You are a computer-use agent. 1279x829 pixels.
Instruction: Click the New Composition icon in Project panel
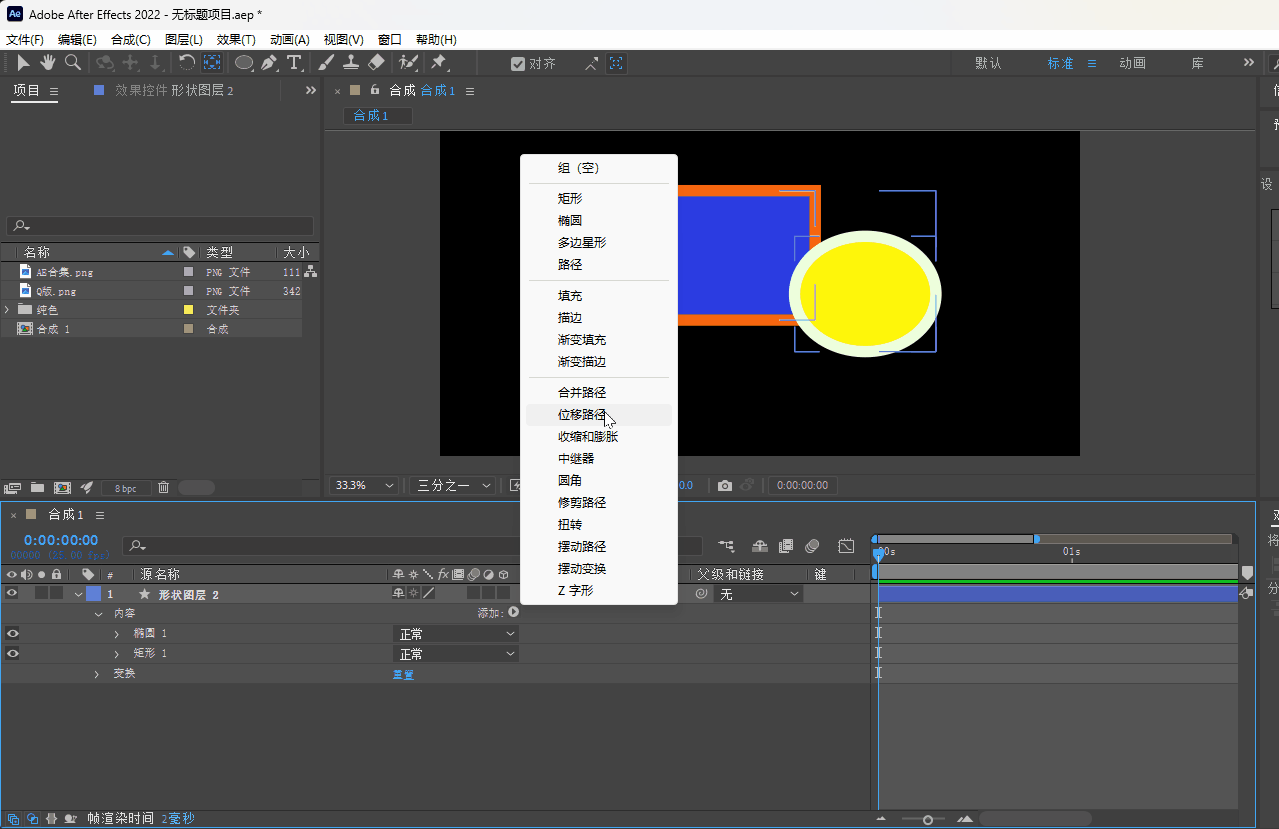point(62,487)
